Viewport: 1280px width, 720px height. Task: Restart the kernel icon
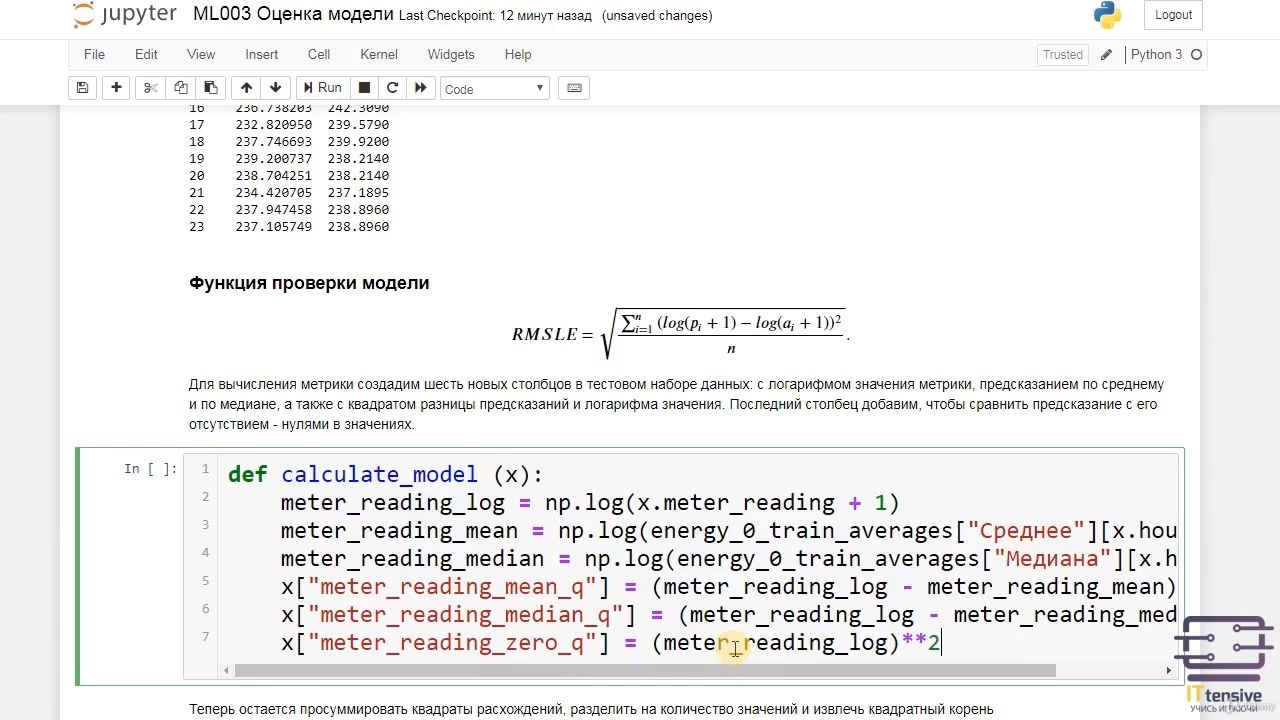392,88
